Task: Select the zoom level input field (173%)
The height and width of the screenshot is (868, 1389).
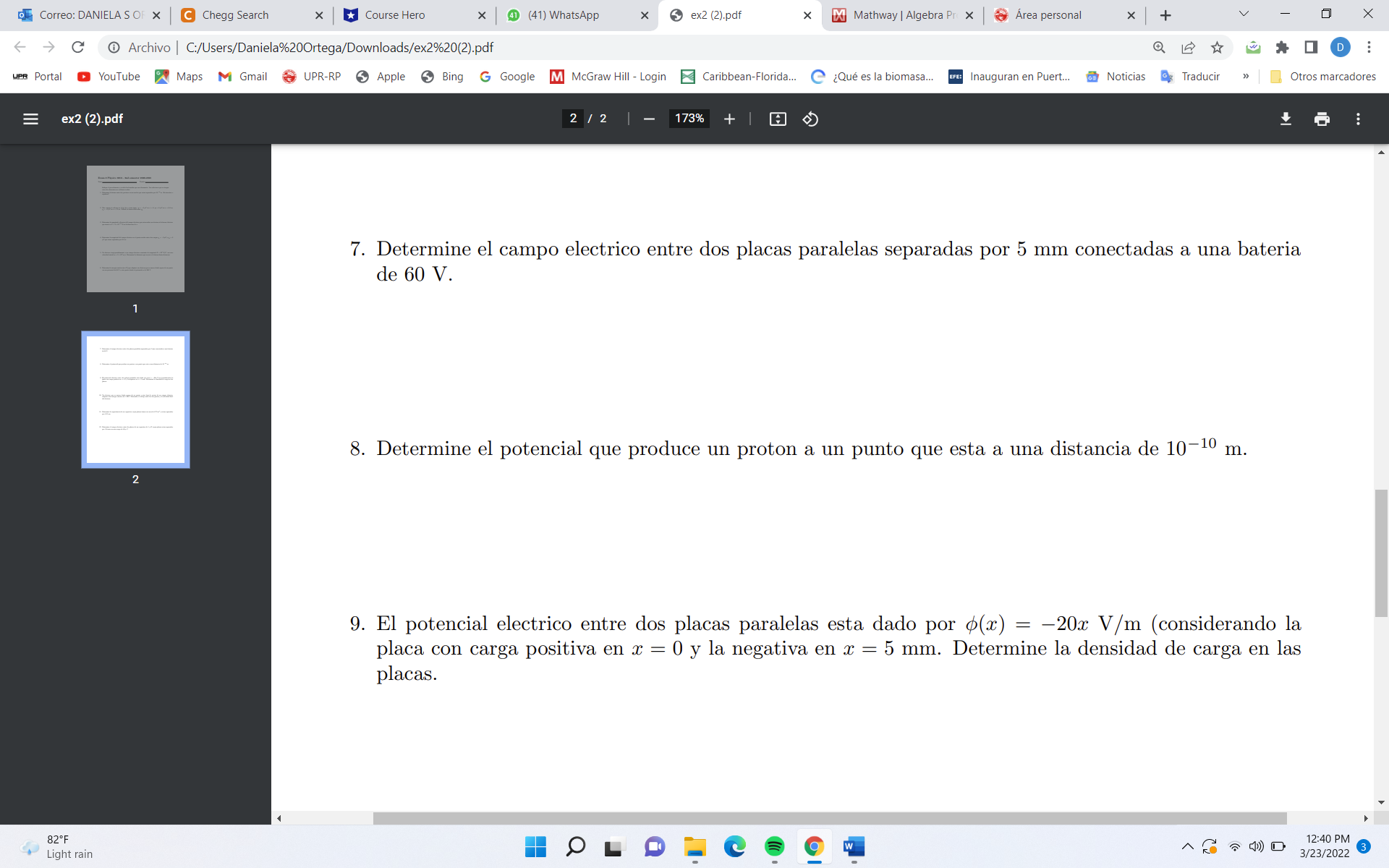Action: tap(687, 119)
